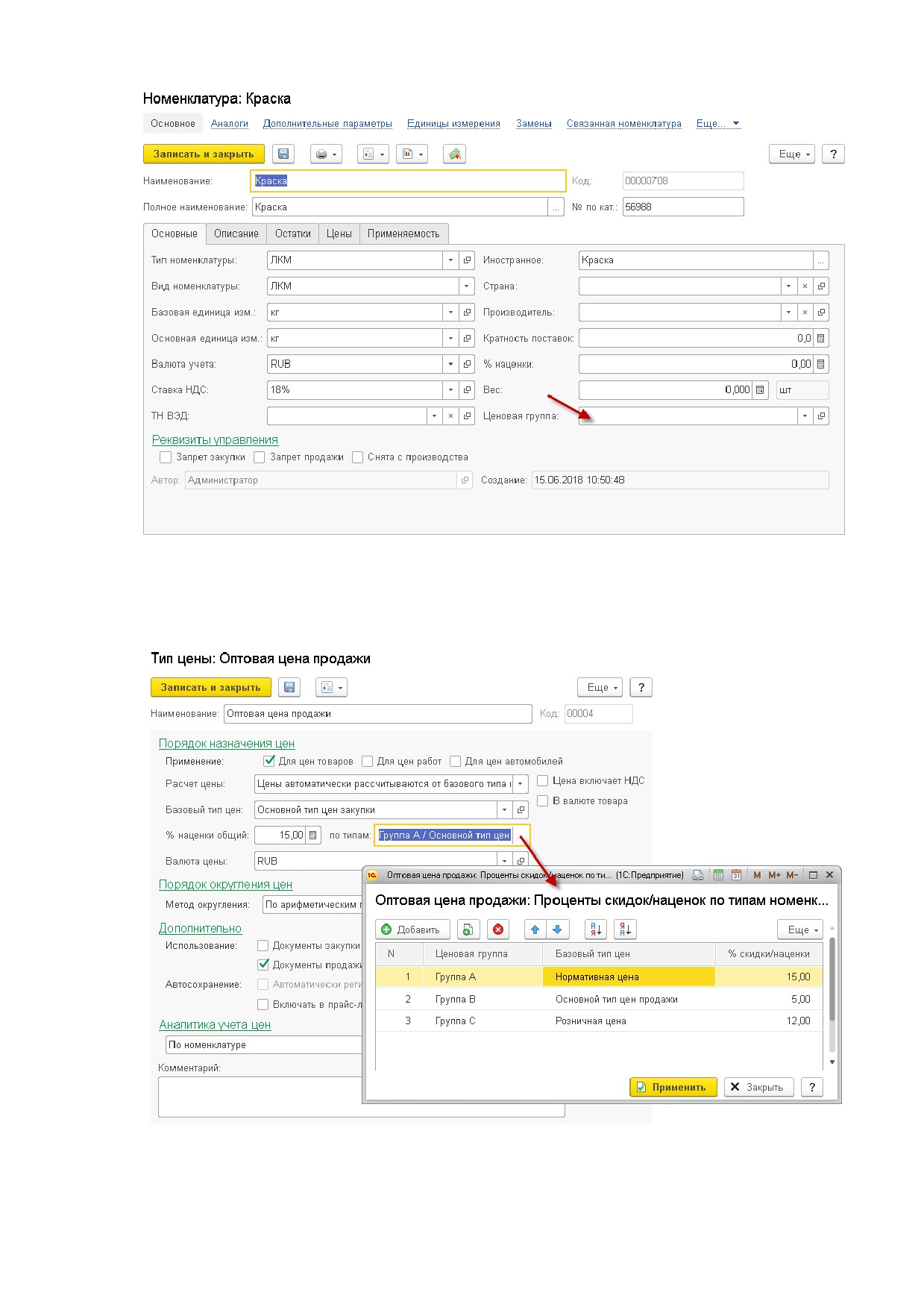924x1307 pixels.
Task: Open the Базовая единица изм. linked item icon
Action: point(467,313)
